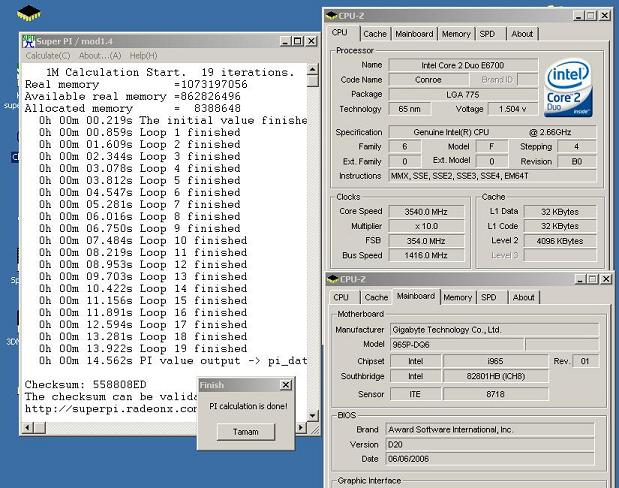Click the Tamam button in Finish dialog
The height and width of the screenshot is (488, 619).
[x=246, y=432]
